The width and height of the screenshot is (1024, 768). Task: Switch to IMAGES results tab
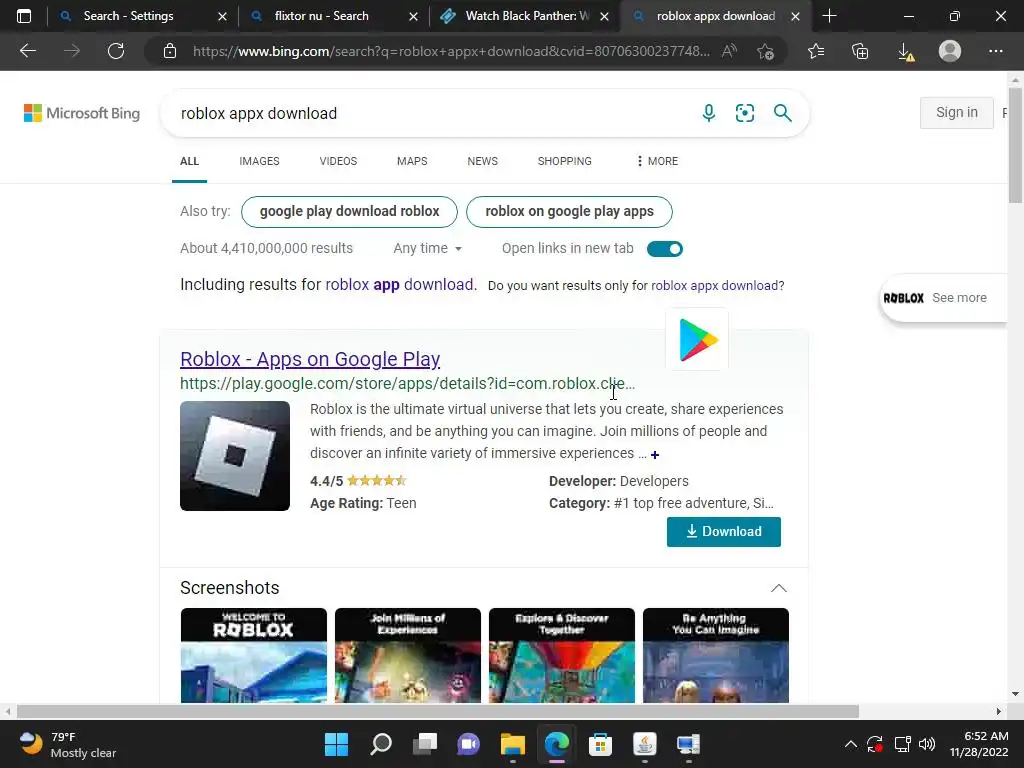(259, 161)
